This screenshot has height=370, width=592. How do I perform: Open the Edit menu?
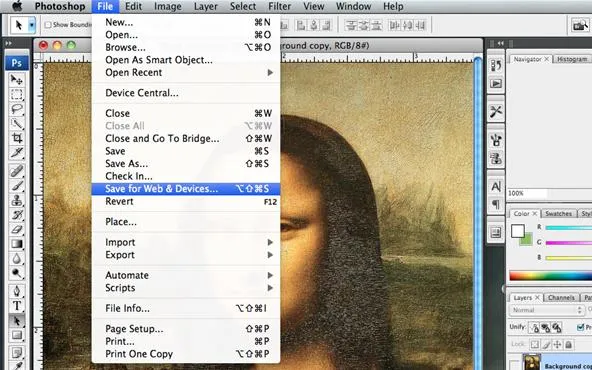click(x=134, y=6)
